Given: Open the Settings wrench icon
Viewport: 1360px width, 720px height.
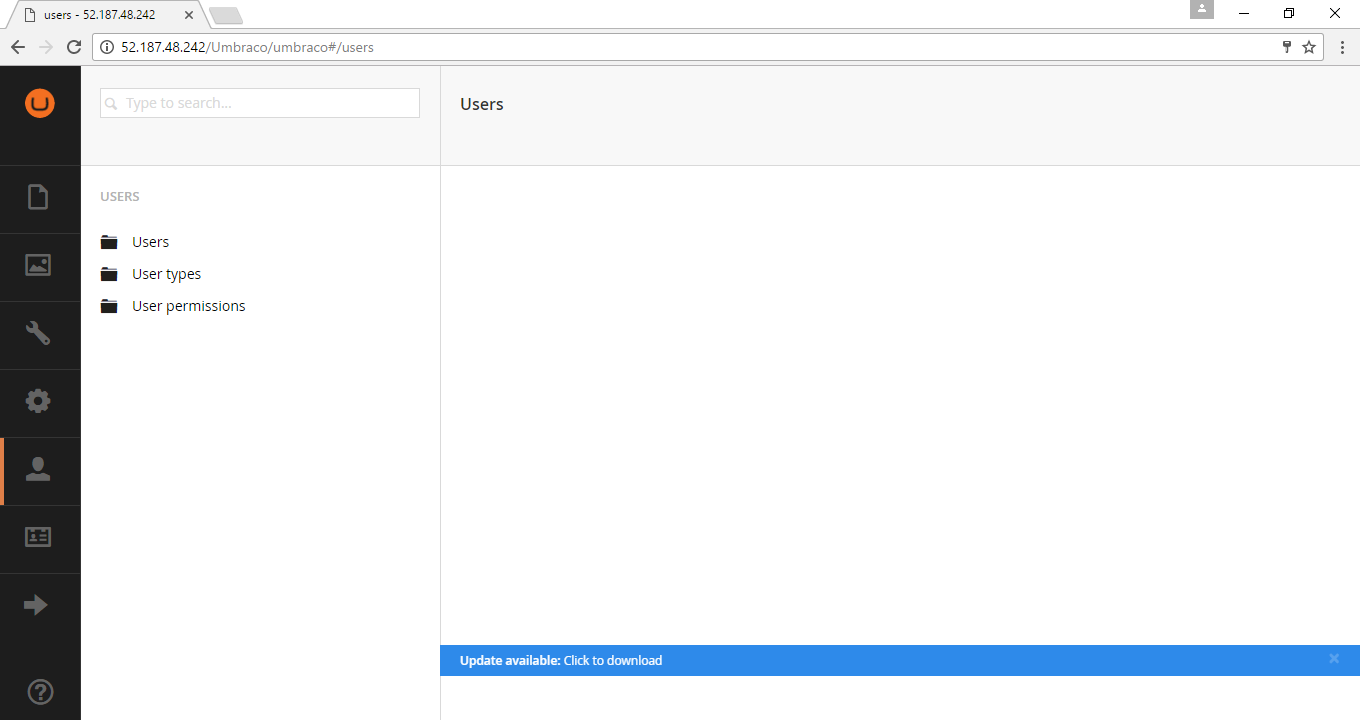Looking at the screenshot, I should [x=38, y=334].
